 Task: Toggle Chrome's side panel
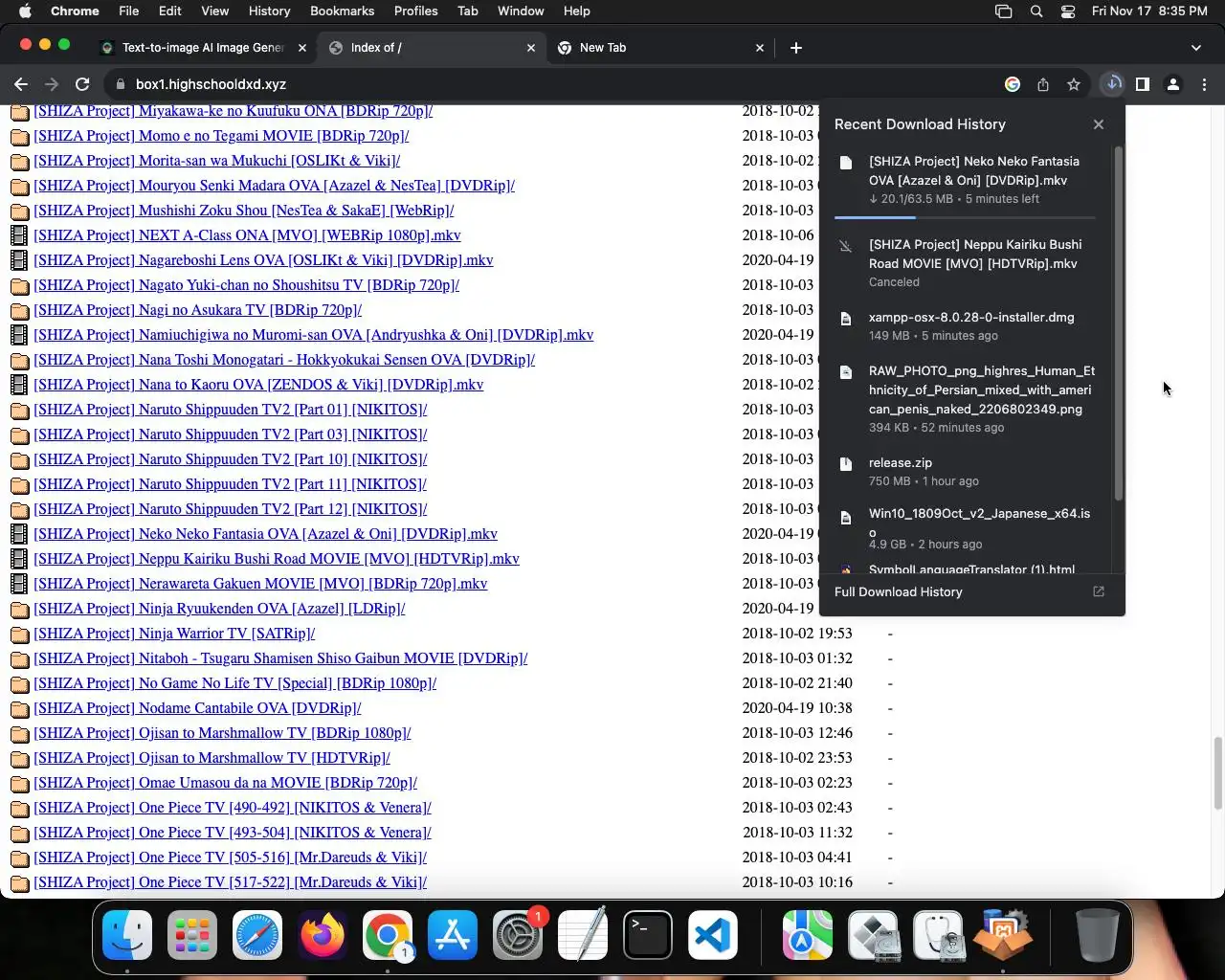coord(1143,84)
